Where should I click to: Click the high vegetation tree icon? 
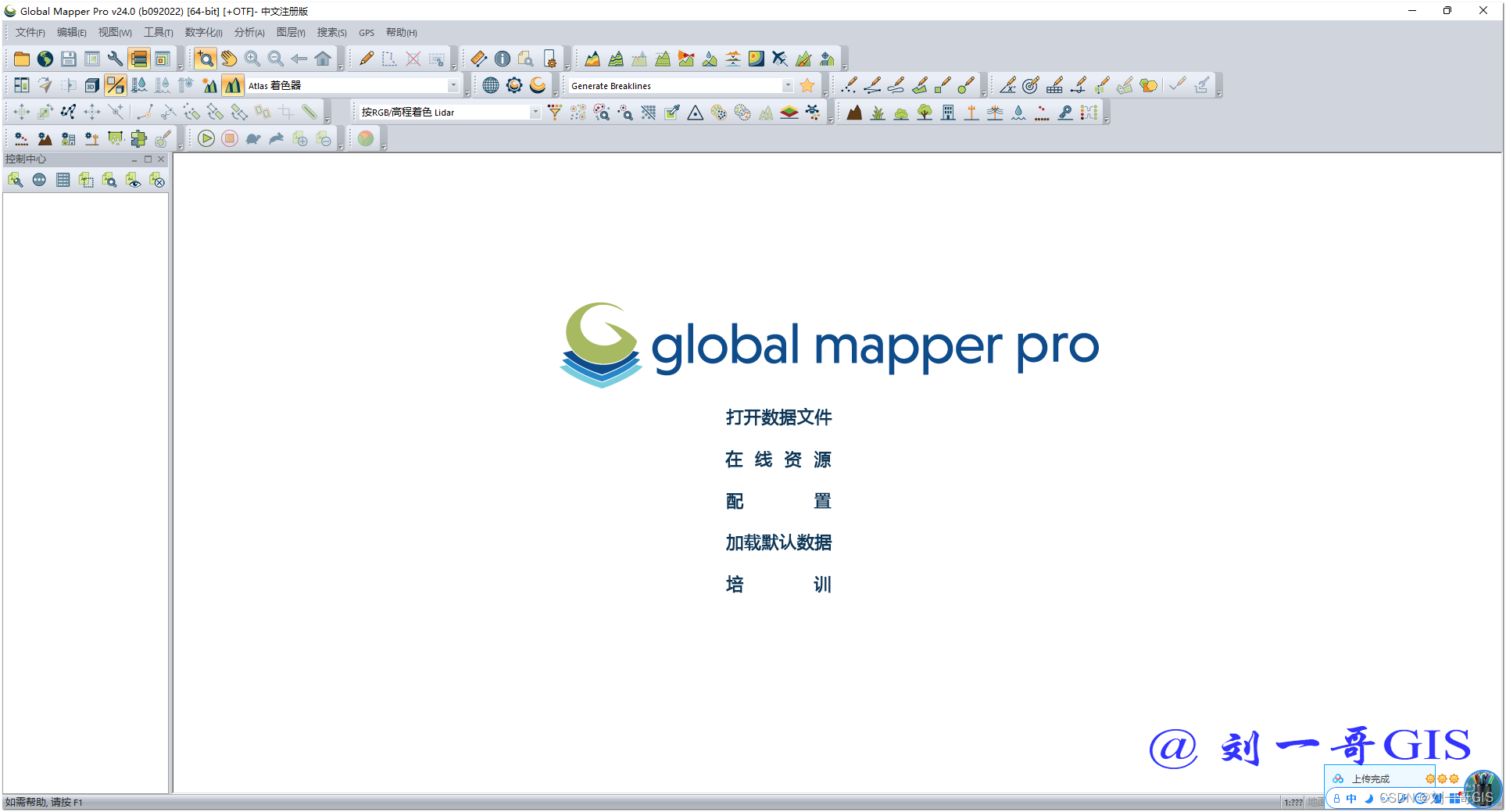click(x=925, y=113)
